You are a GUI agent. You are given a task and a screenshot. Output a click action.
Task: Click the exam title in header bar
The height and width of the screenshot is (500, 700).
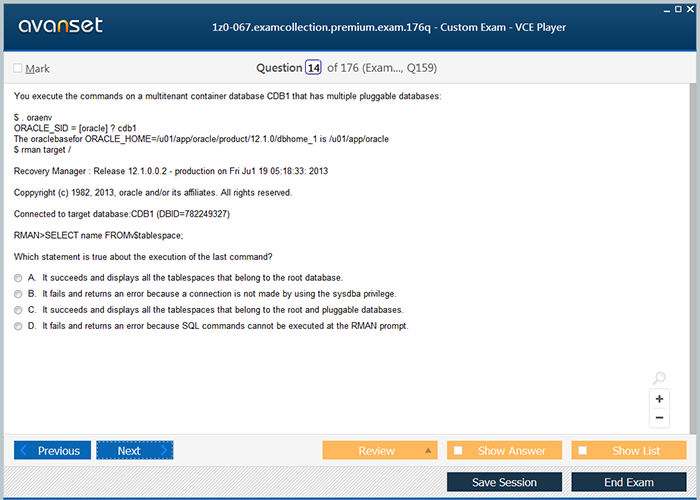[x=389, y=27]
